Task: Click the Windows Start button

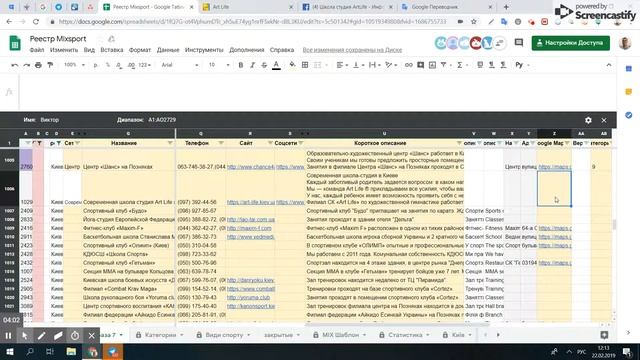Action: click(10, 351)
